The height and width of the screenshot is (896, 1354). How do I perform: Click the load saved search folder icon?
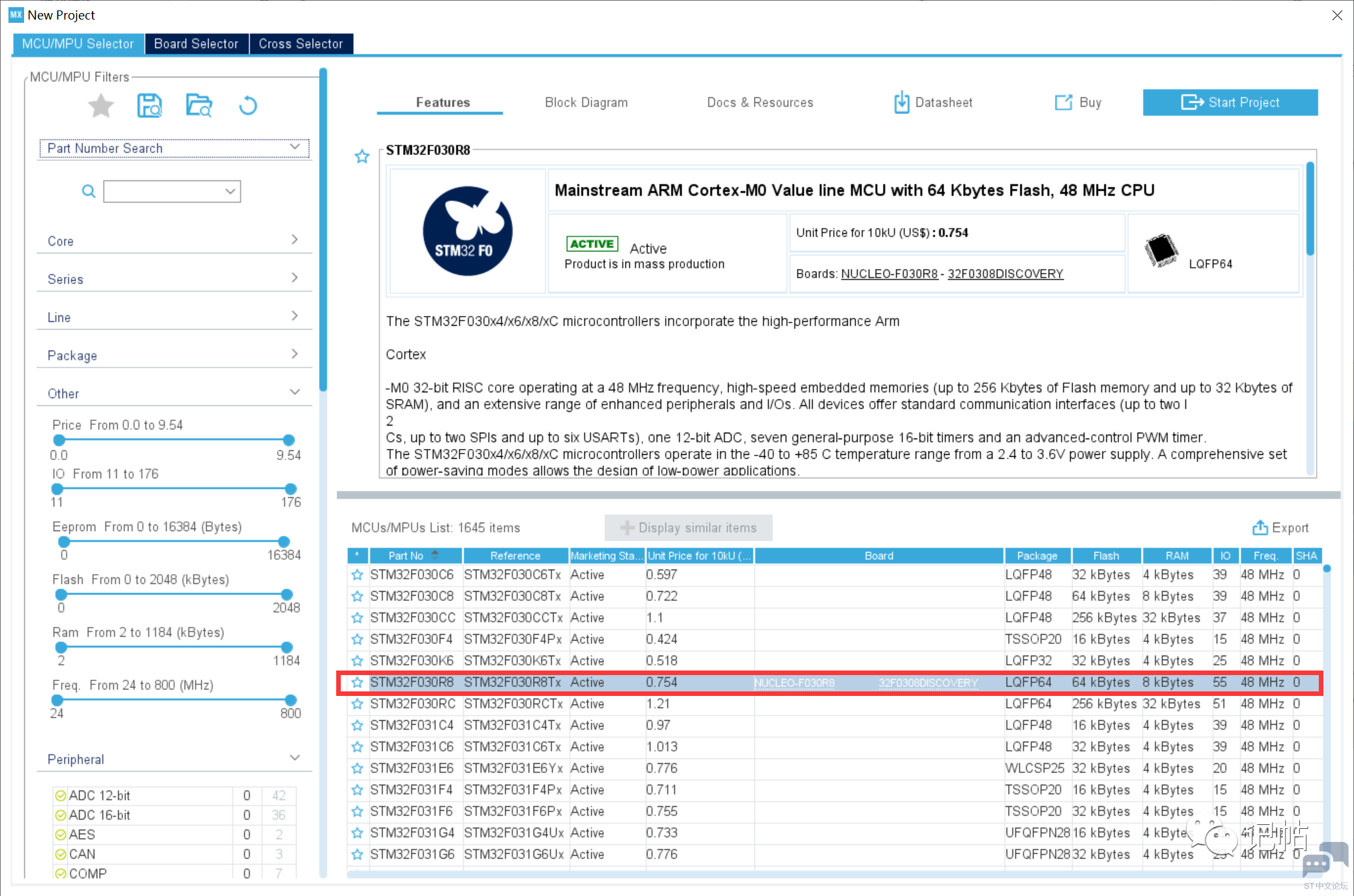tap(199, 106)
